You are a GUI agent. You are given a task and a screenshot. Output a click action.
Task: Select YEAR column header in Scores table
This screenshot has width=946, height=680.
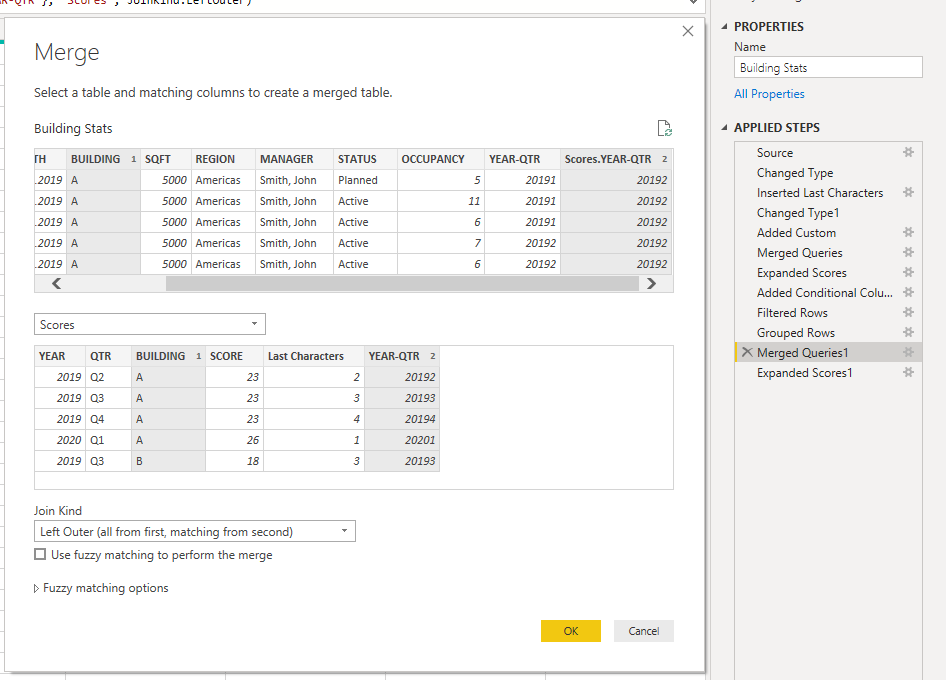click(x=60, y=356)
